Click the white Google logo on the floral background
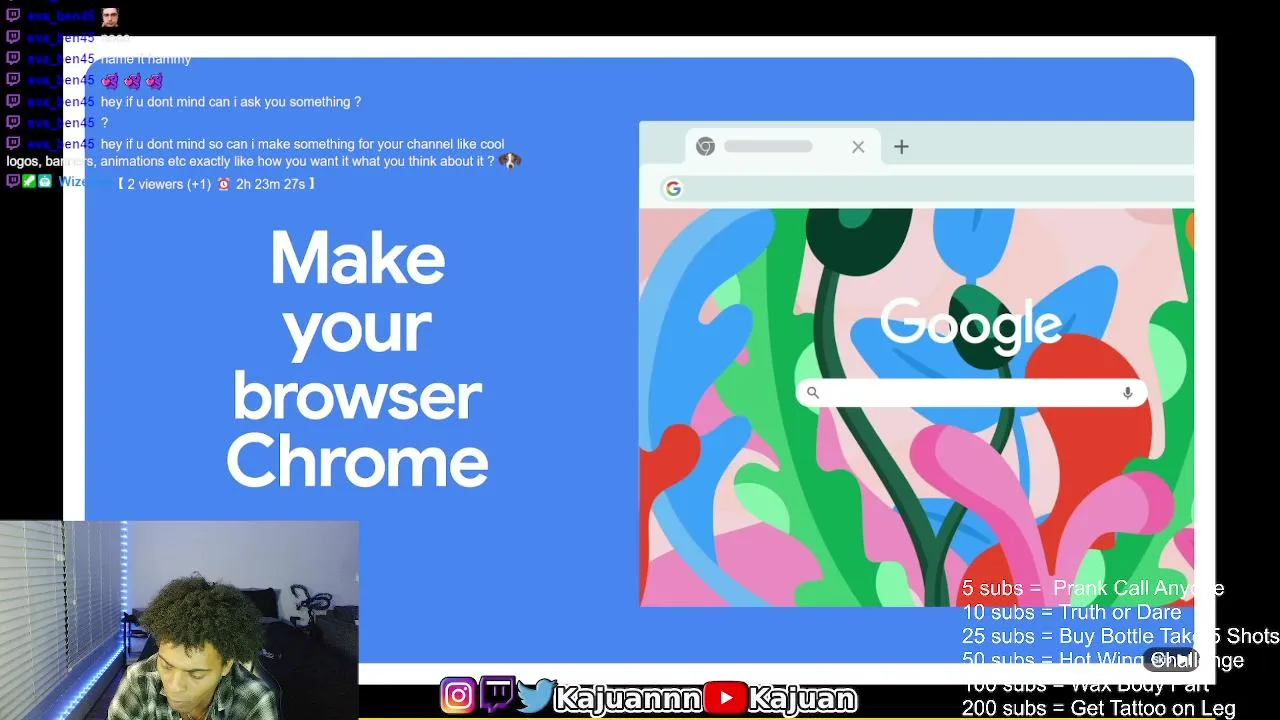Screen dimensions: 1280x720 pyautogui.click(x=970, y=326)
